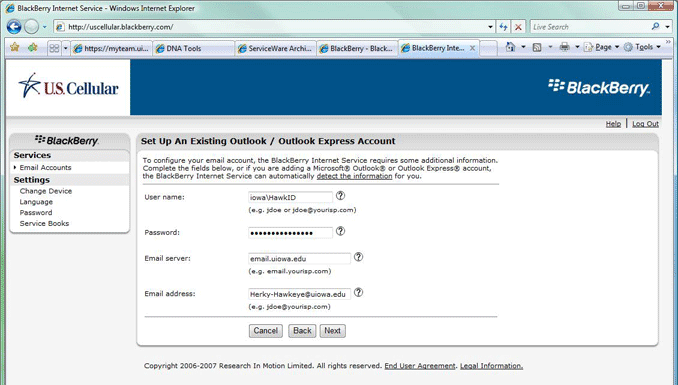The height and width of the screenshot is (385, 678).
Task: Expand the Print options dropdown arrow
Action: click(577, 47)
